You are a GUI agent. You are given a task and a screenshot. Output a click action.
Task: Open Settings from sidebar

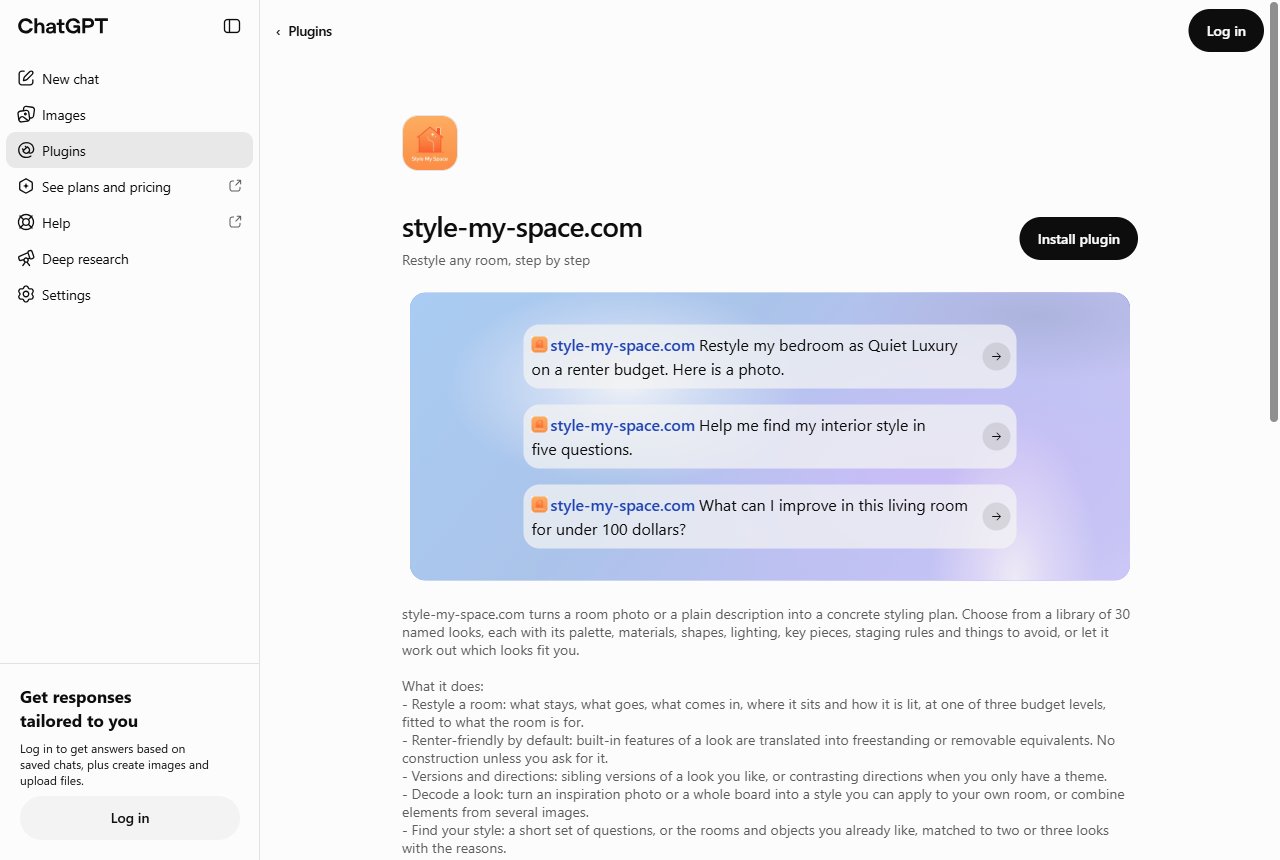129,294
